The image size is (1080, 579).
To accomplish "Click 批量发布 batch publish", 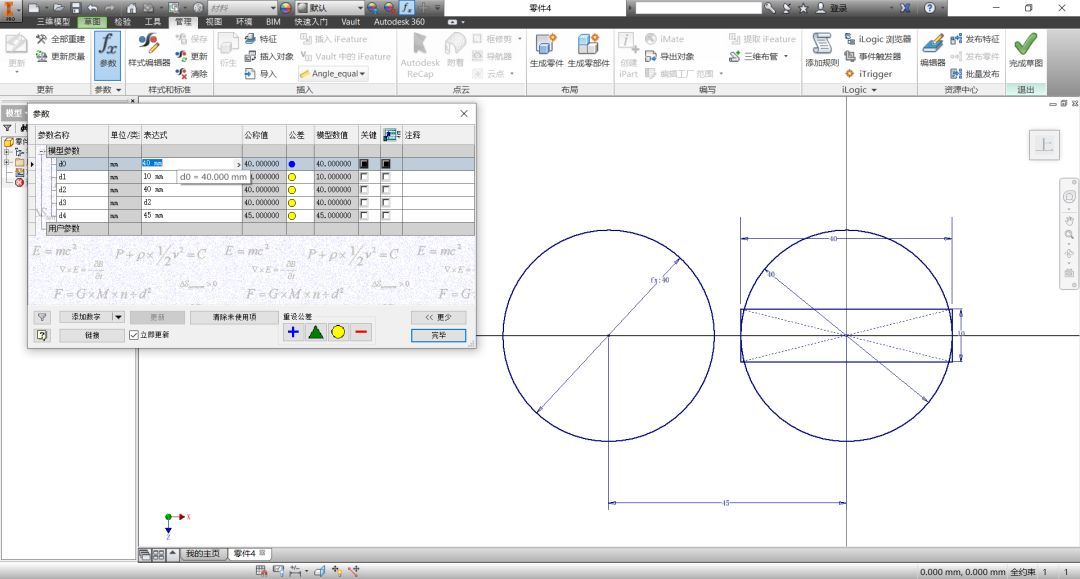I will pos(975,74).
